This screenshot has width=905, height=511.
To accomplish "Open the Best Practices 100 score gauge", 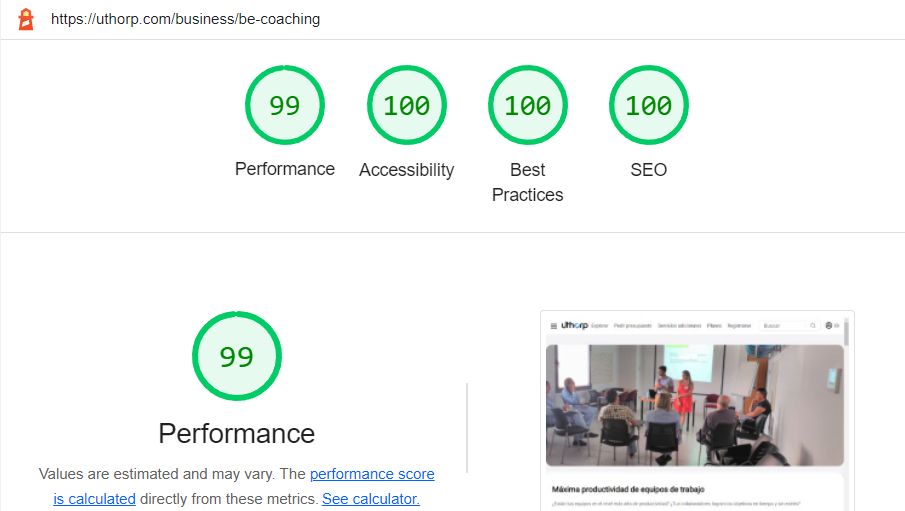I will pos(528,105).
